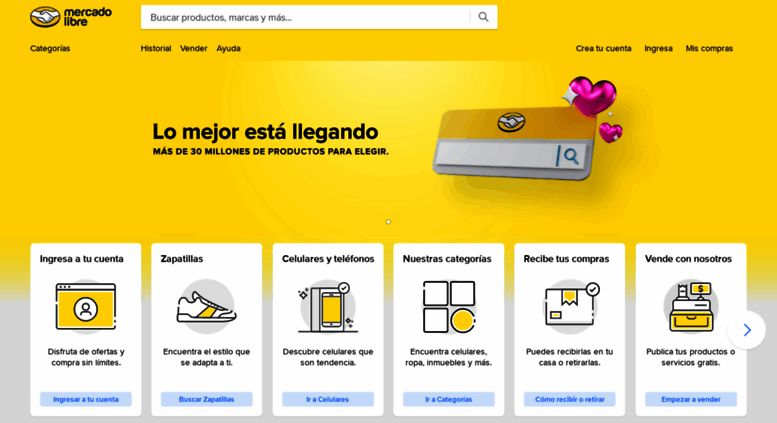The height and width of the screenshot is (423, 777).
Task: Select the banner carousel pagination dot
Action: [388, 222]
